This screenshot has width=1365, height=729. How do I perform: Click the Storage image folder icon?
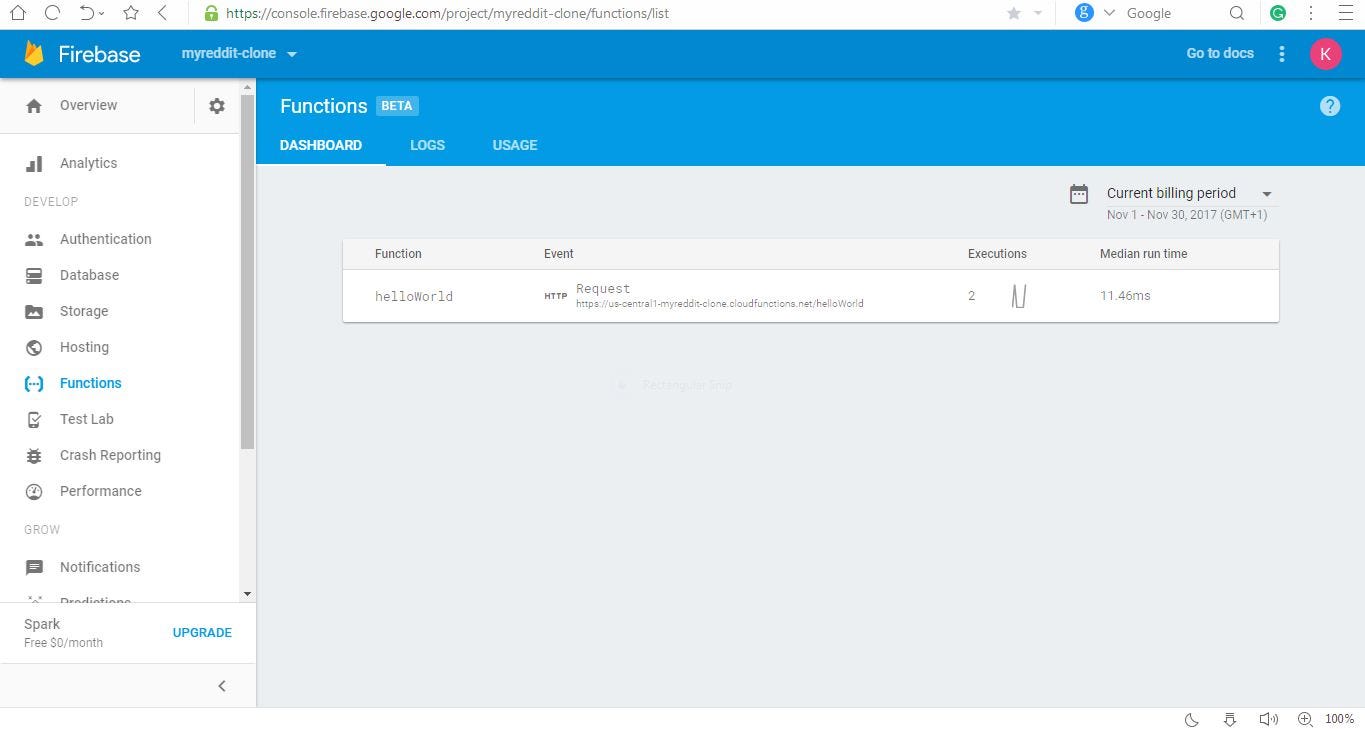coord(34,311)
